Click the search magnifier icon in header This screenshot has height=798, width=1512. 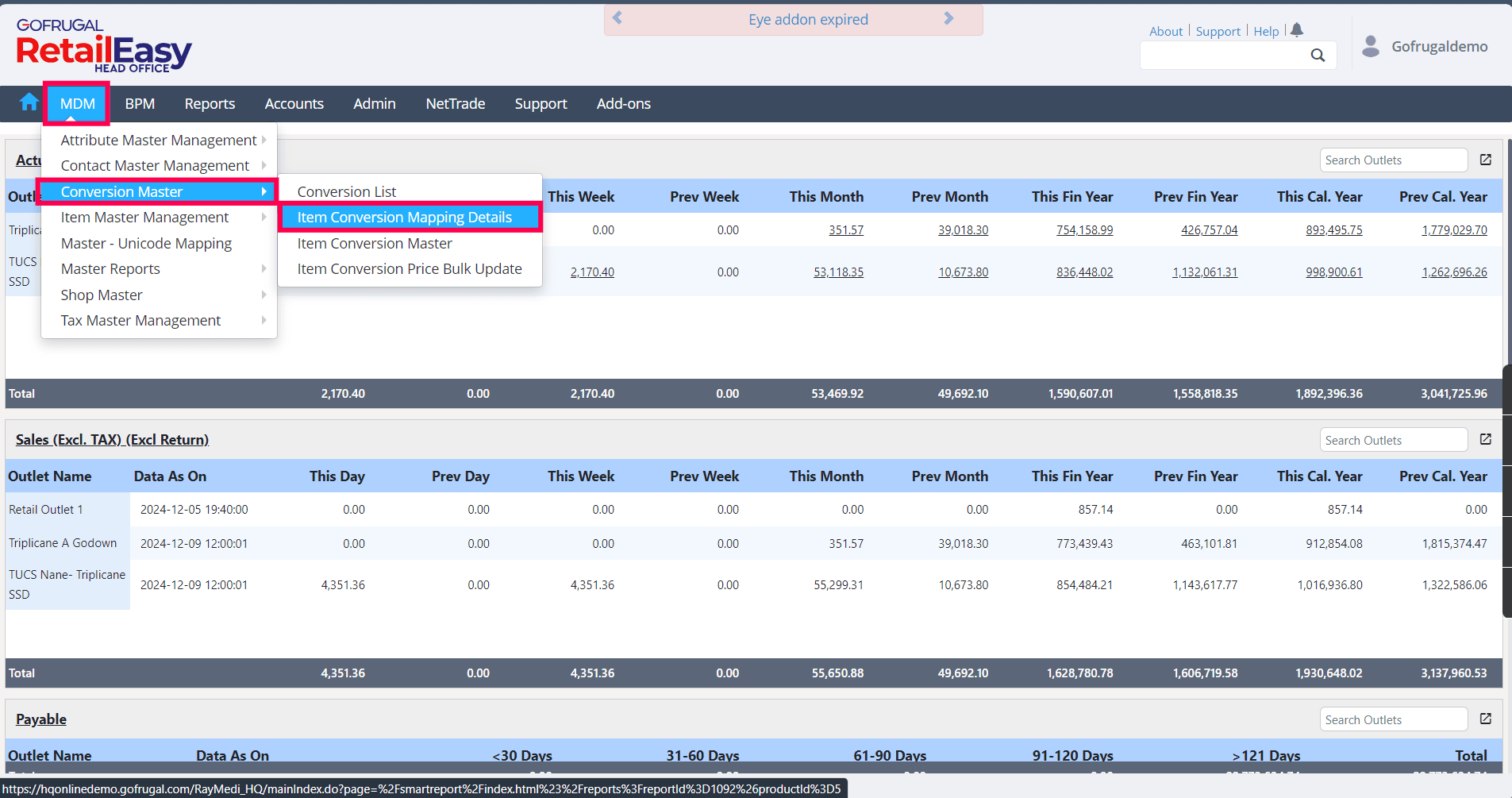[1318, 55]
